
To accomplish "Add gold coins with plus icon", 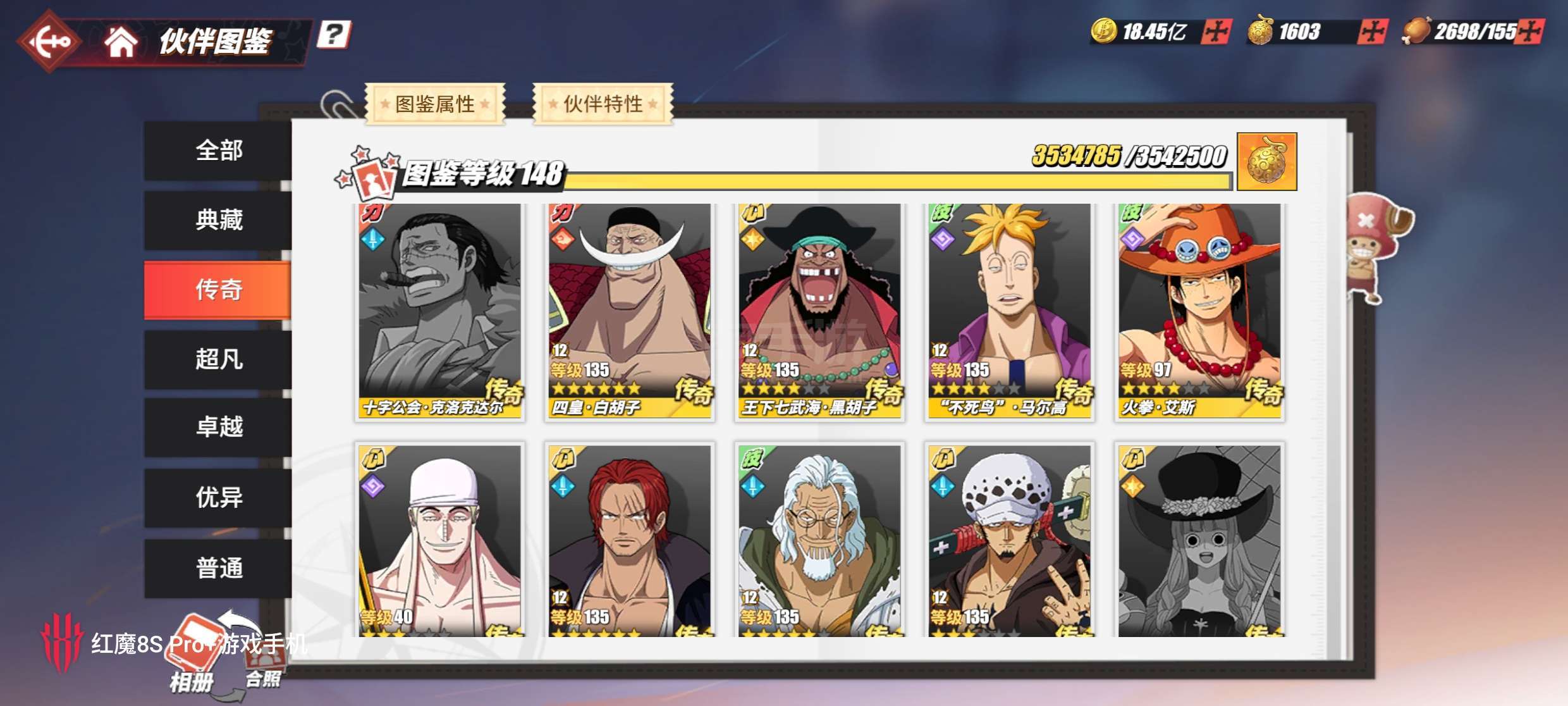I will (x=1216, y=32).
